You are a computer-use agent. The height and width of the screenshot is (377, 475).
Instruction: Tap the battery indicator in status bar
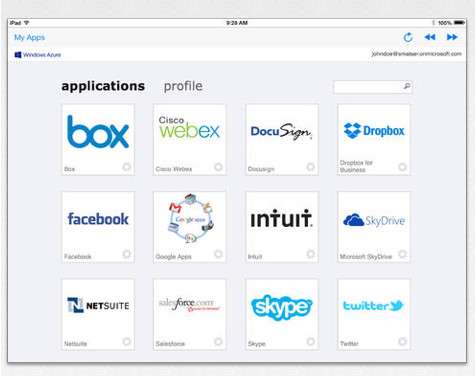460,23
